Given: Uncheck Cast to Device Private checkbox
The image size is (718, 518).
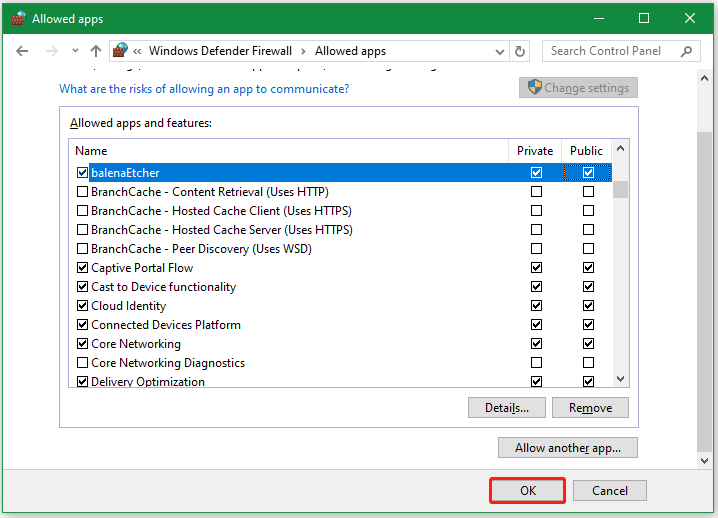Looking at the screenshot, I should (536, 287).
